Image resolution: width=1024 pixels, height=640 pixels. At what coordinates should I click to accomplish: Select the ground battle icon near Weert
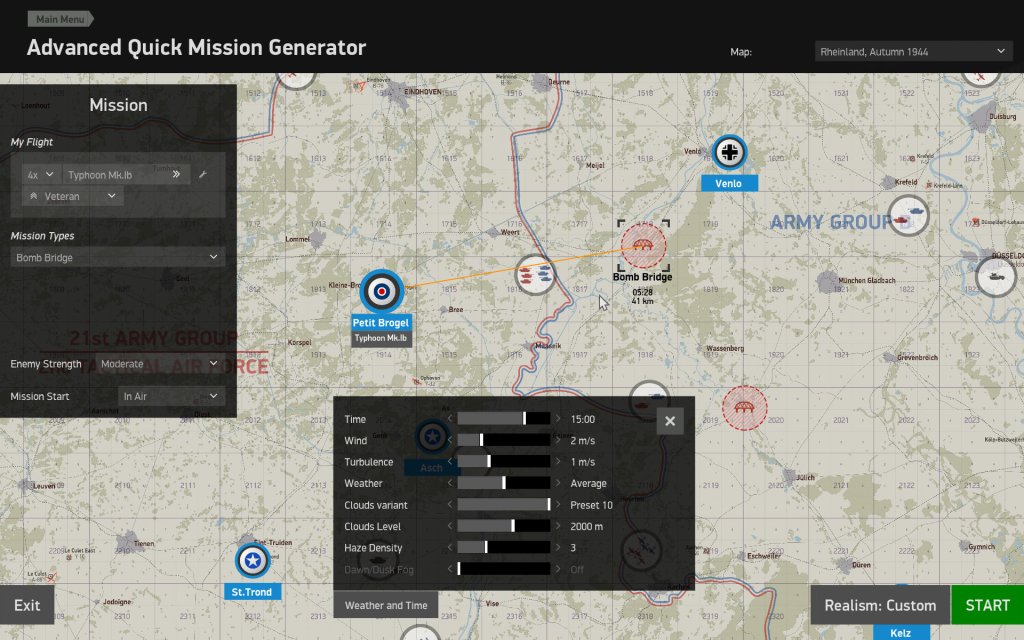coord(535,275)
